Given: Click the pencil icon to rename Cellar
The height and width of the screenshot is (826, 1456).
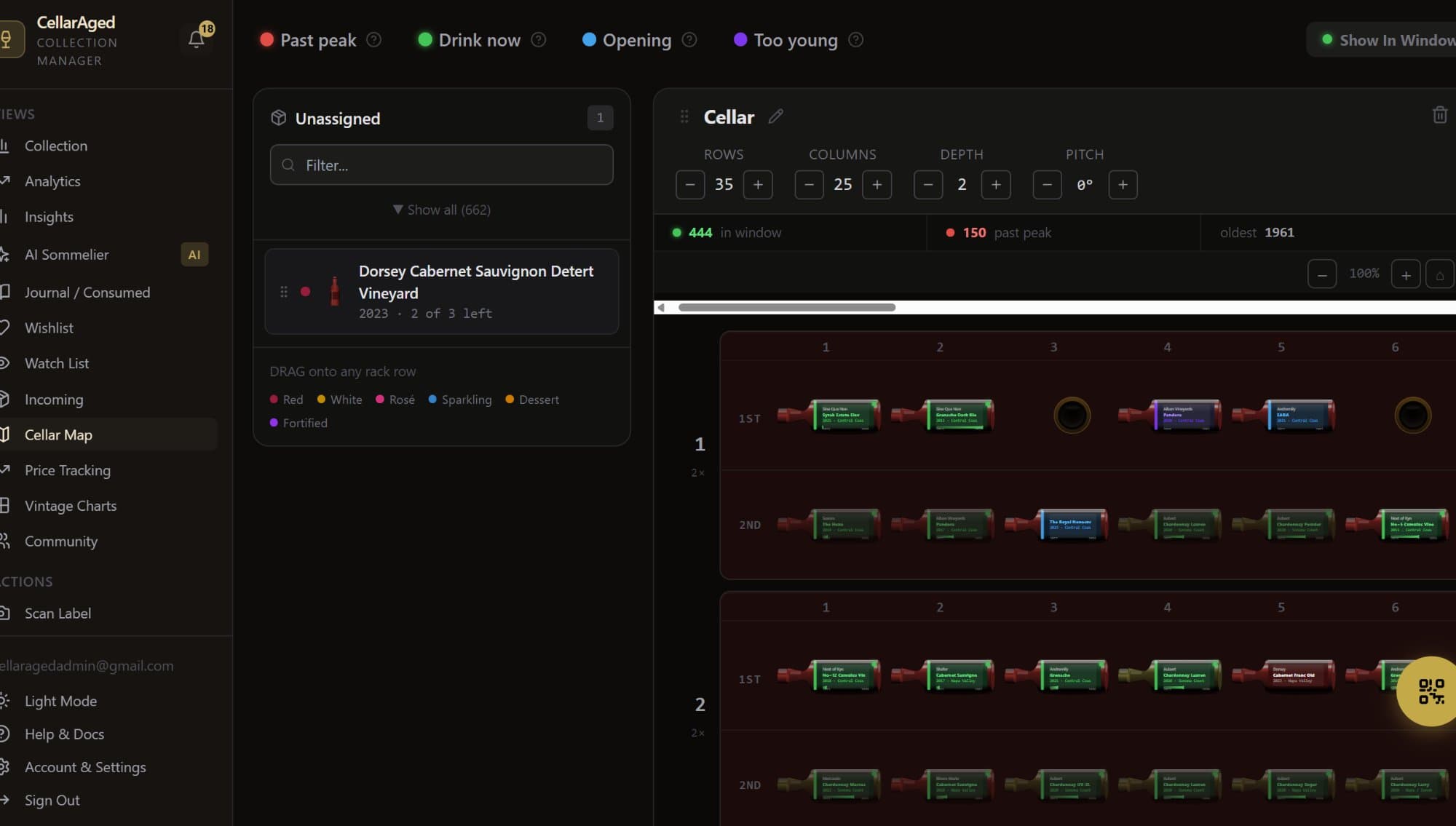Looking at the screenshot, I should 776,116.
